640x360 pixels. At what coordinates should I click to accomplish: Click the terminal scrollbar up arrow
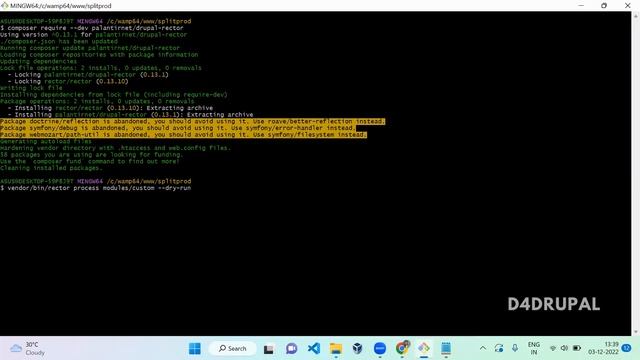(x=636, y=16)
